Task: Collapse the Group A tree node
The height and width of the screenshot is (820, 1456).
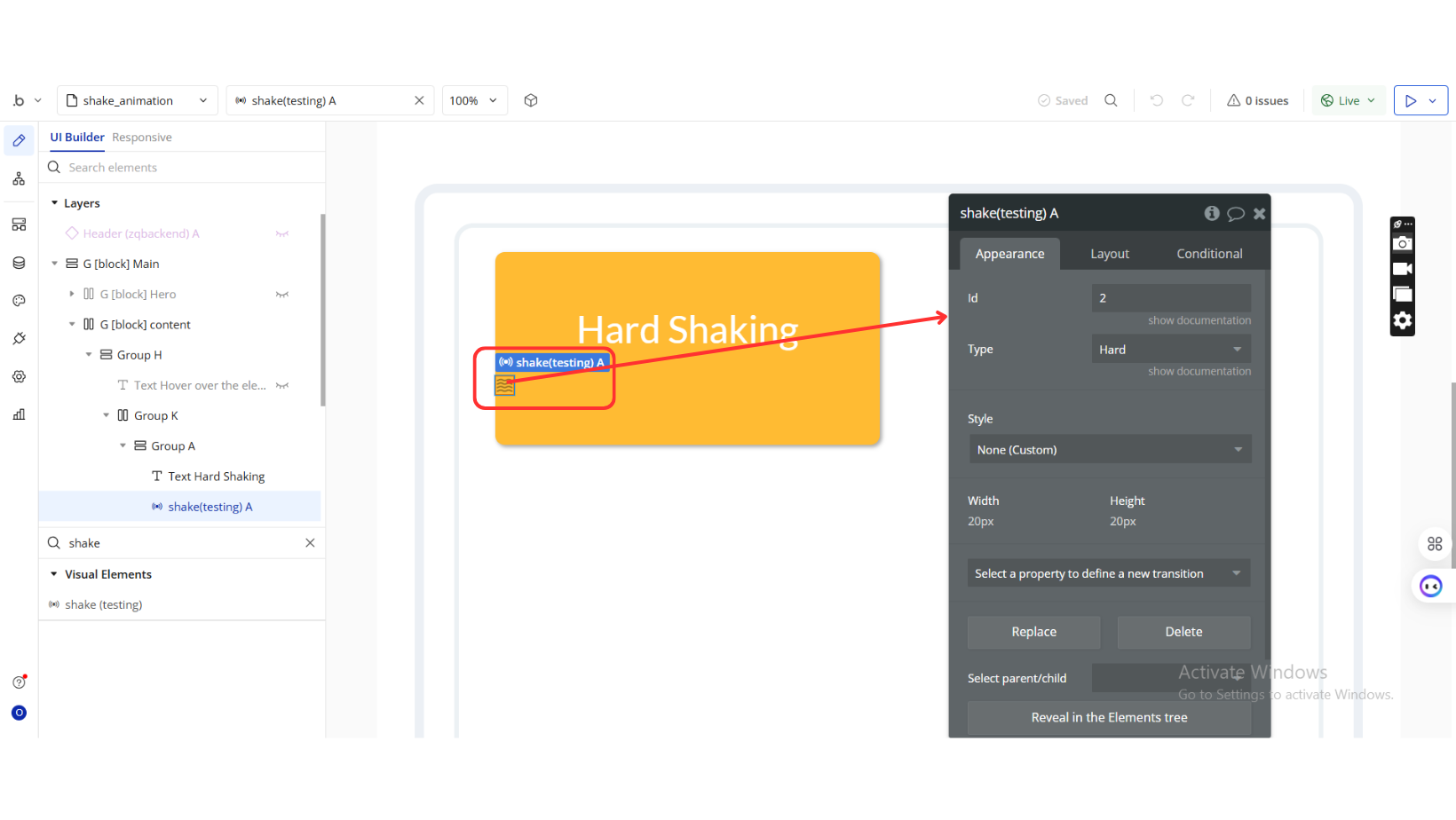Action: pyautogui.click(x=123, y=445)
